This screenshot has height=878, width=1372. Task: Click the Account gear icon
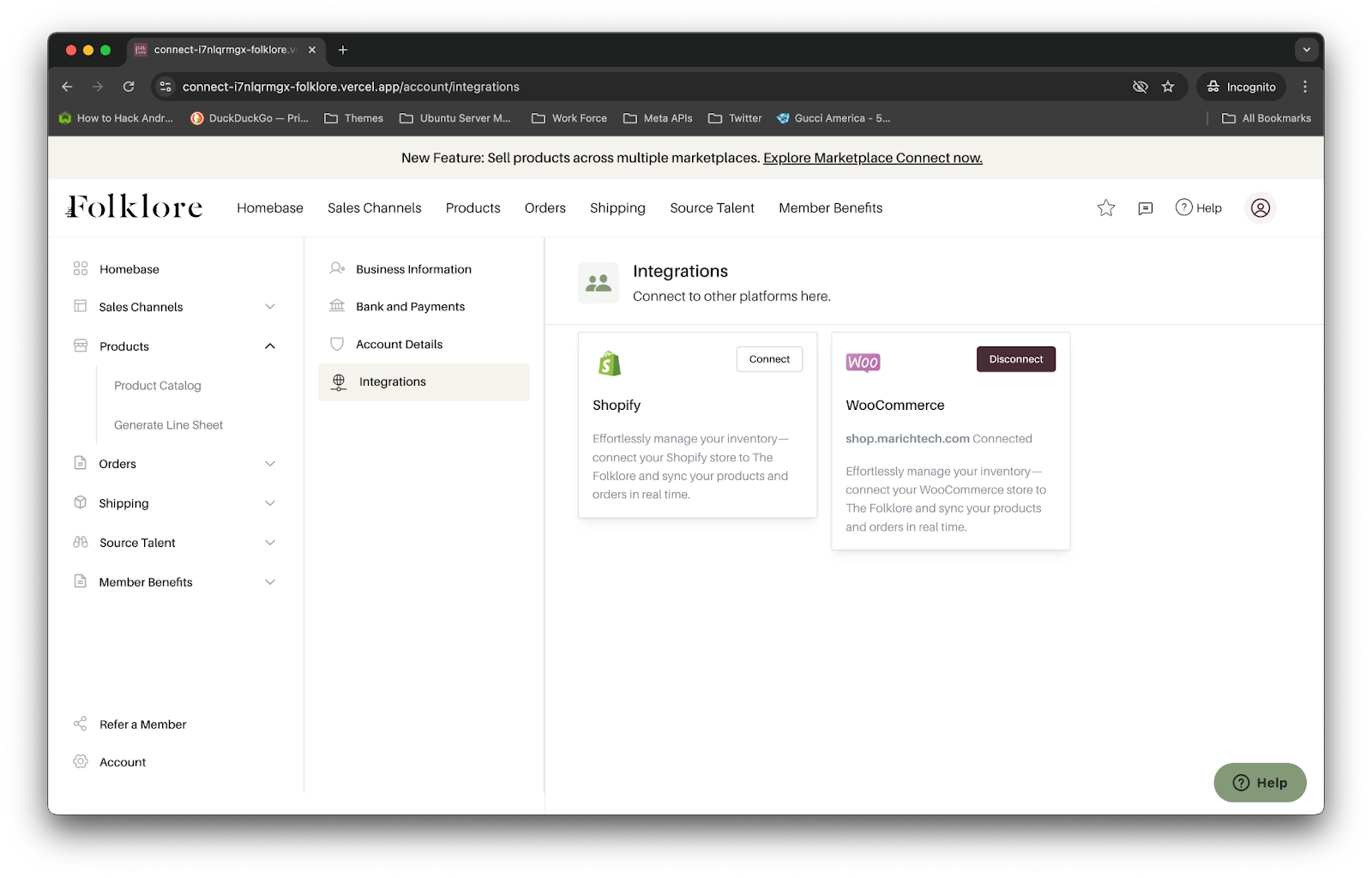81,761
